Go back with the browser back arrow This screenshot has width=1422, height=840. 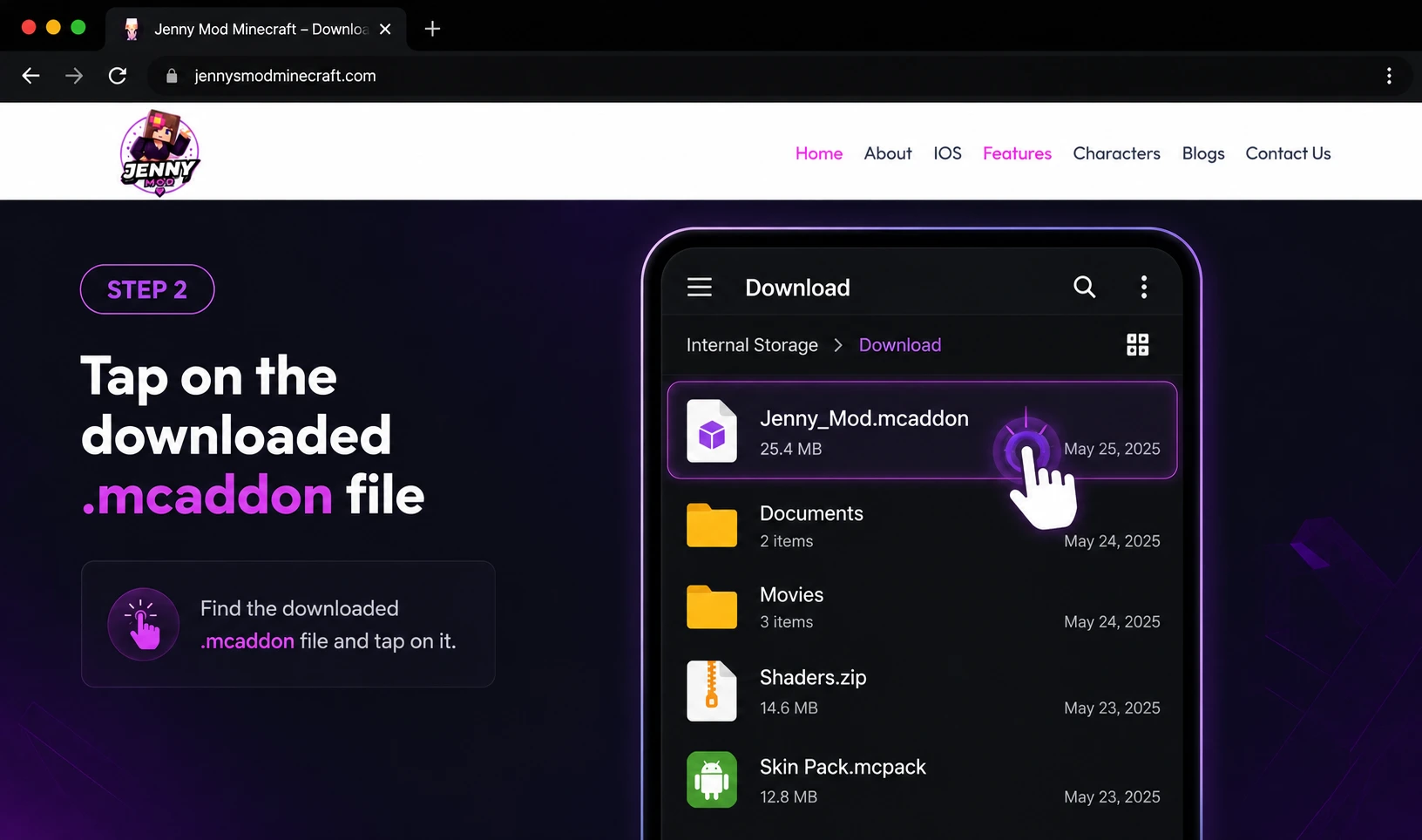(x=31, y=76)
